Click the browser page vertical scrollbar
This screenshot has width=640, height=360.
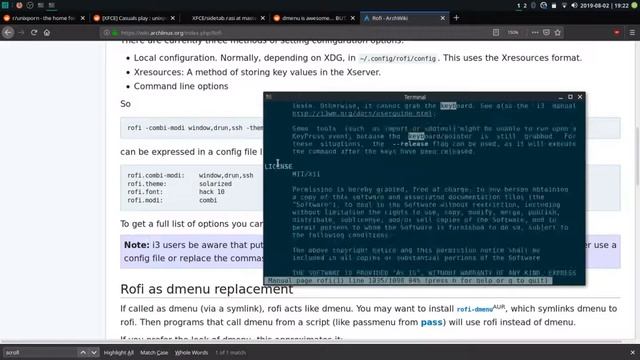(x=637, y=155)
